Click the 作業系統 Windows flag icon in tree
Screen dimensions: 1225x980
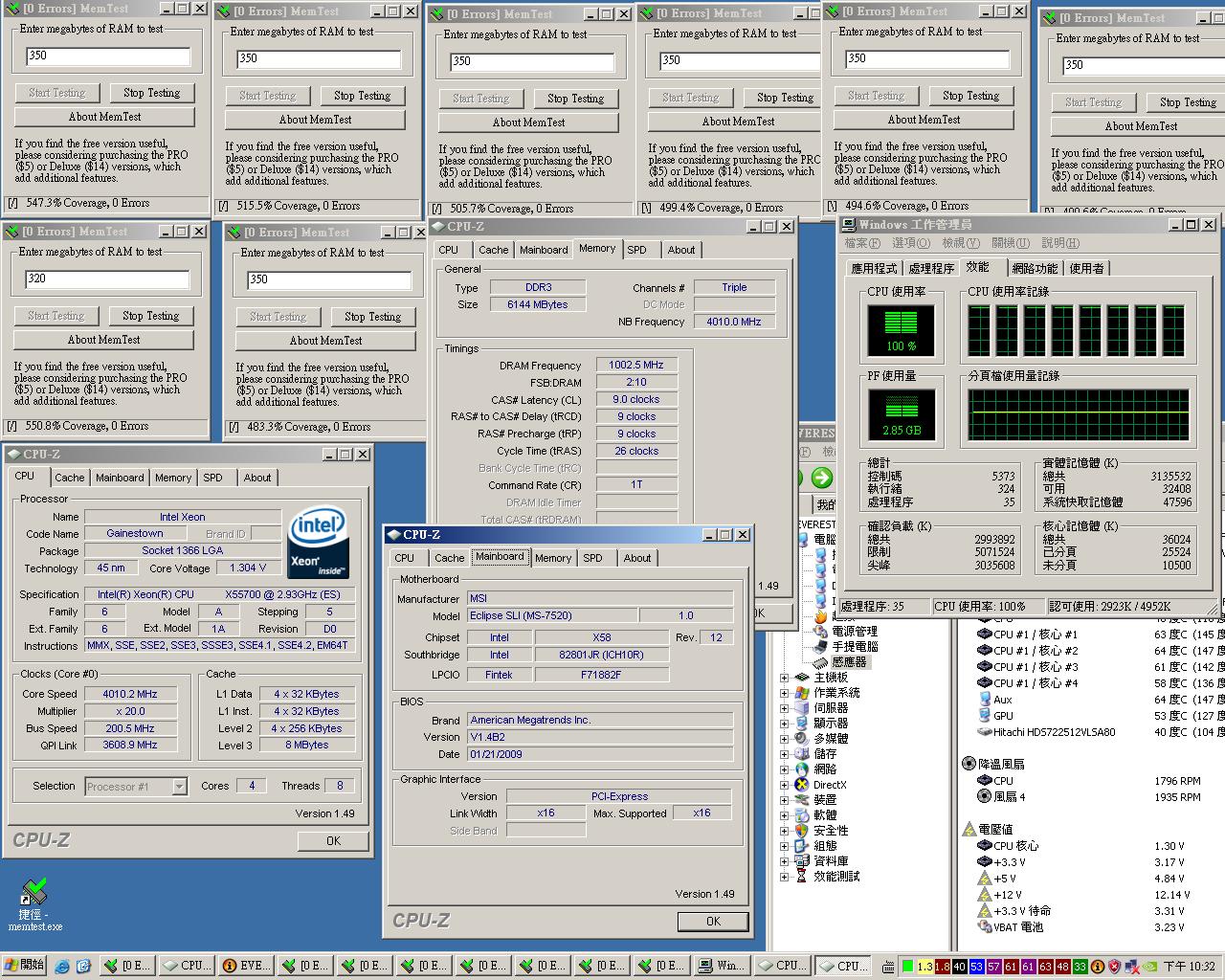pyautogui.click(x=800, y=693)
